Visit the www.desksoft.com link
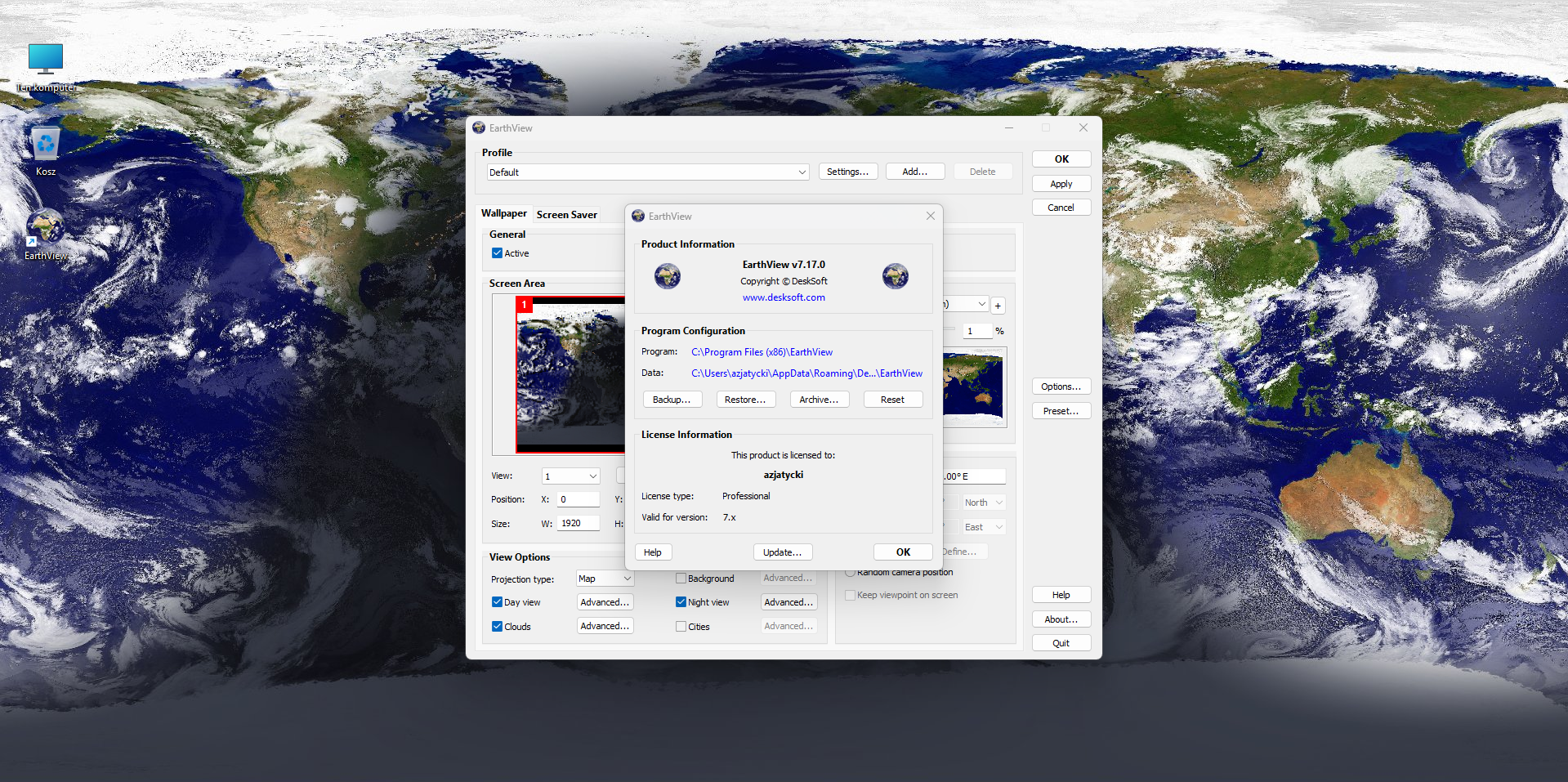1568x782 pixels. point(784,297)
